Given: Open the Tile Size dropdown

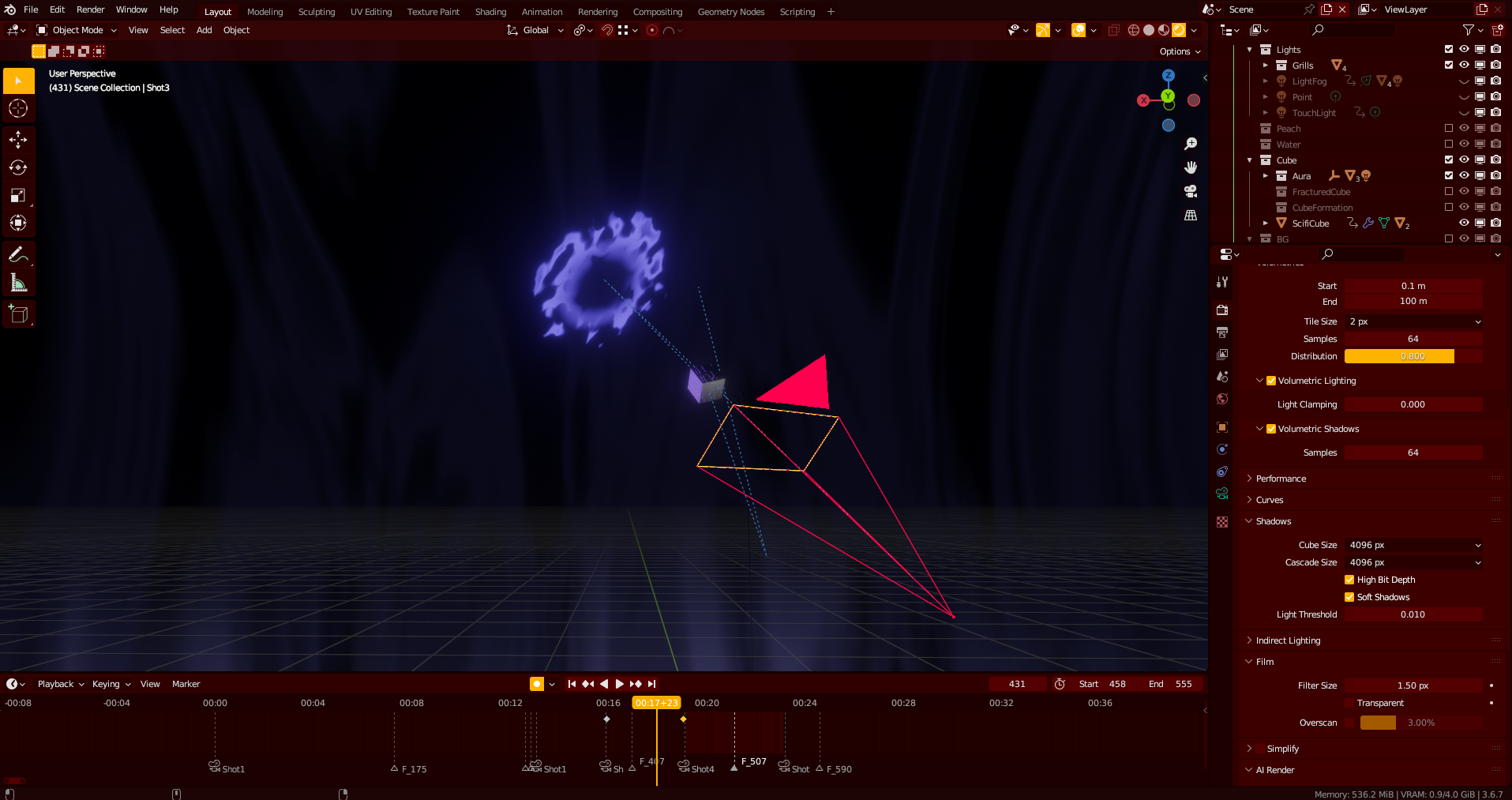Looking at the screenshot, I should [x=1413, y=321].
